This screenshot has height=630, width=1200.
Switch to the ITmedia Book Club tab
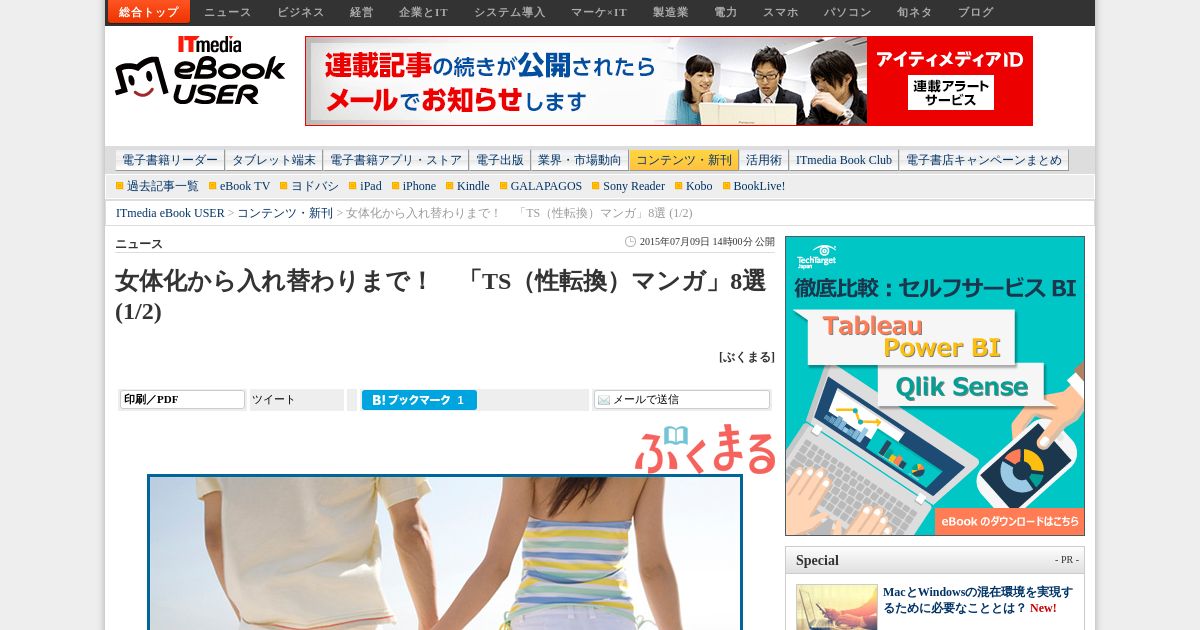844,160
